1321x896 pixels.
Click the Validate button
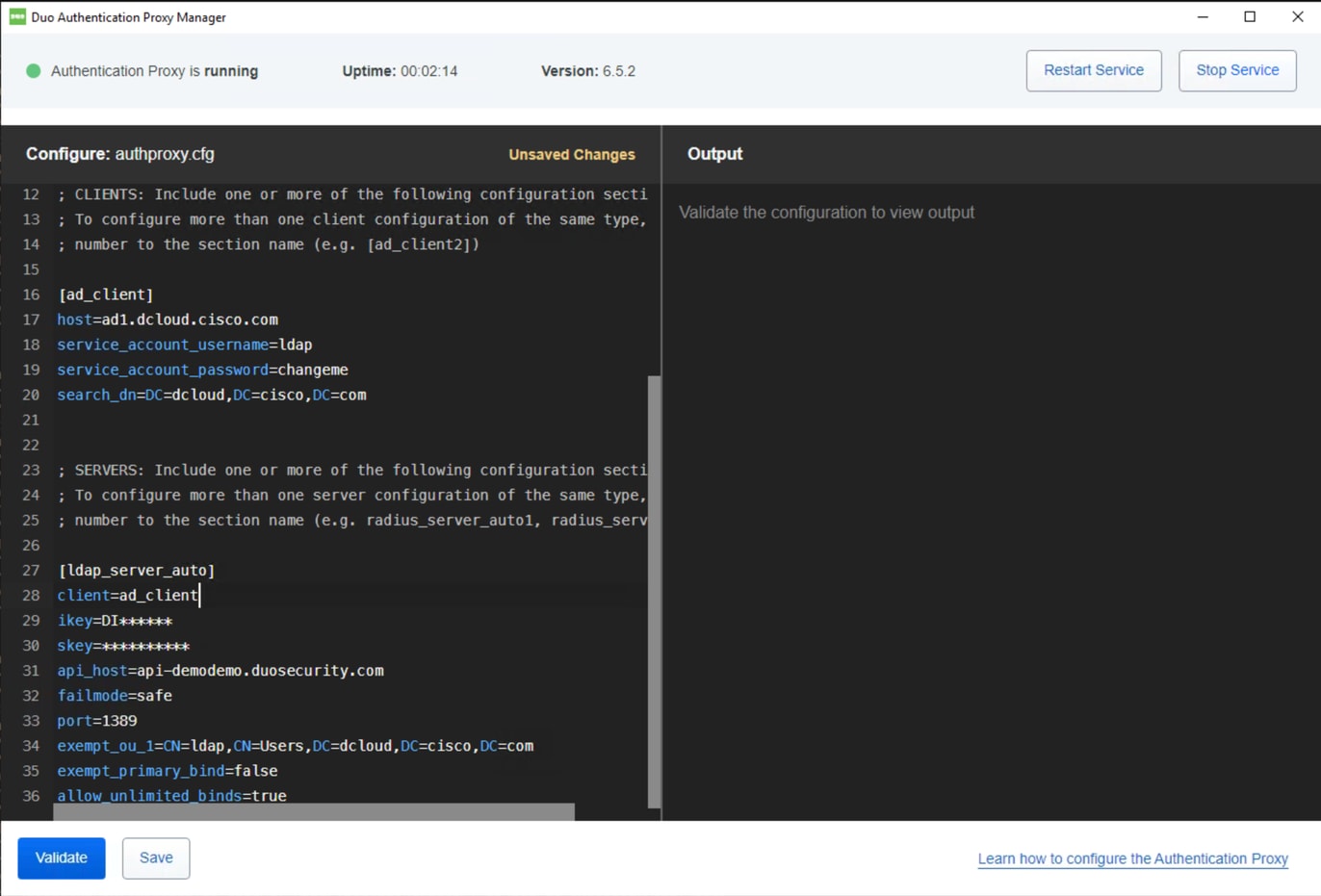[61, 858]
